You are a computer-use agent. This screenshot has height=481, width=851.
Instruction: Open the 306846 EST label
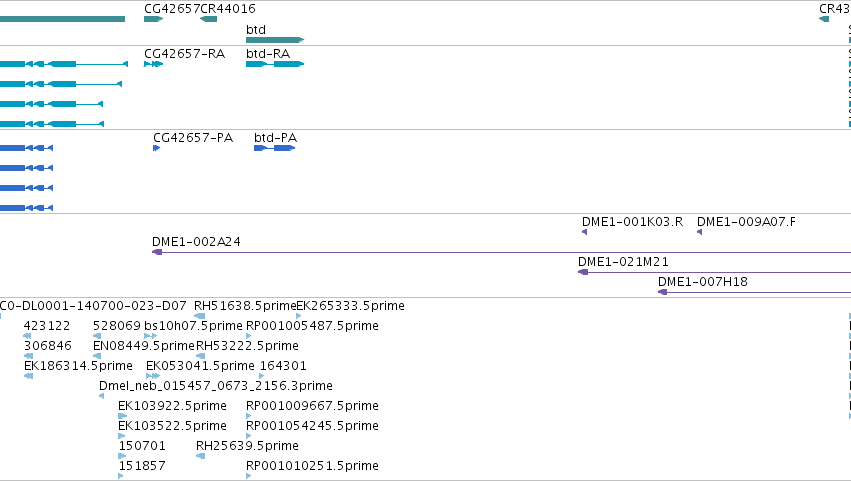48,346
